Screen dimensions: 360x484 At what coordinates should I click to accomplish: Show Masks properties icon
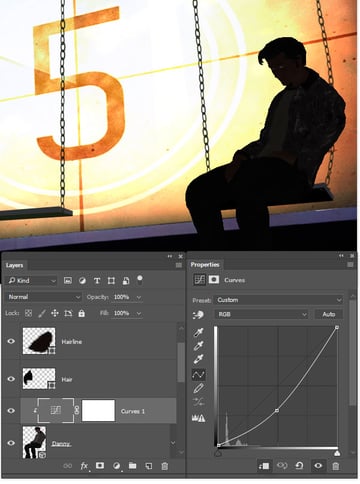pos(214,280)
